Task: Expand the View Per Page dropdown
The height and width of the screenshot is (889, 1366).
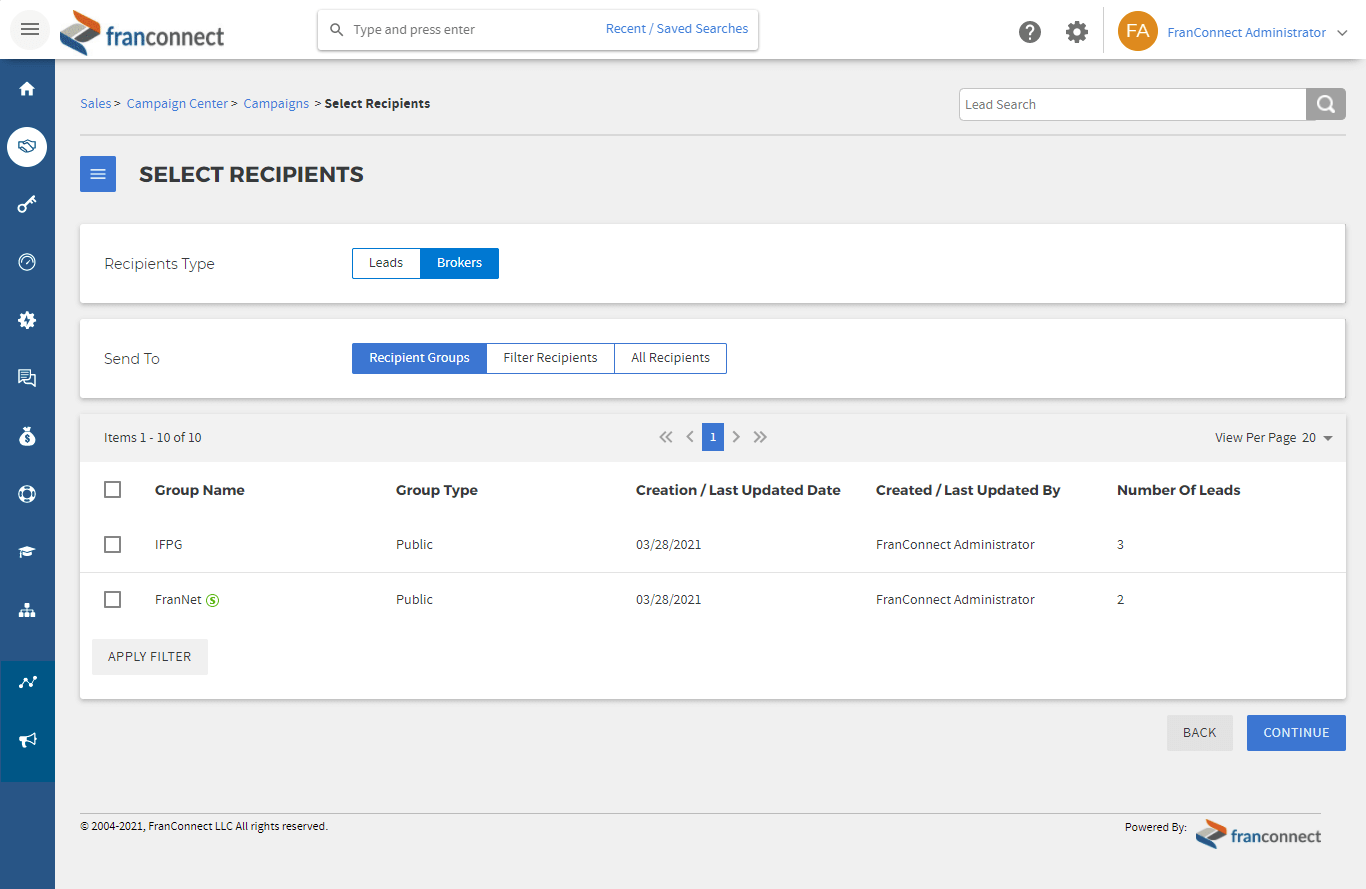Action: pyautogui.click(x=1318, y=438)
